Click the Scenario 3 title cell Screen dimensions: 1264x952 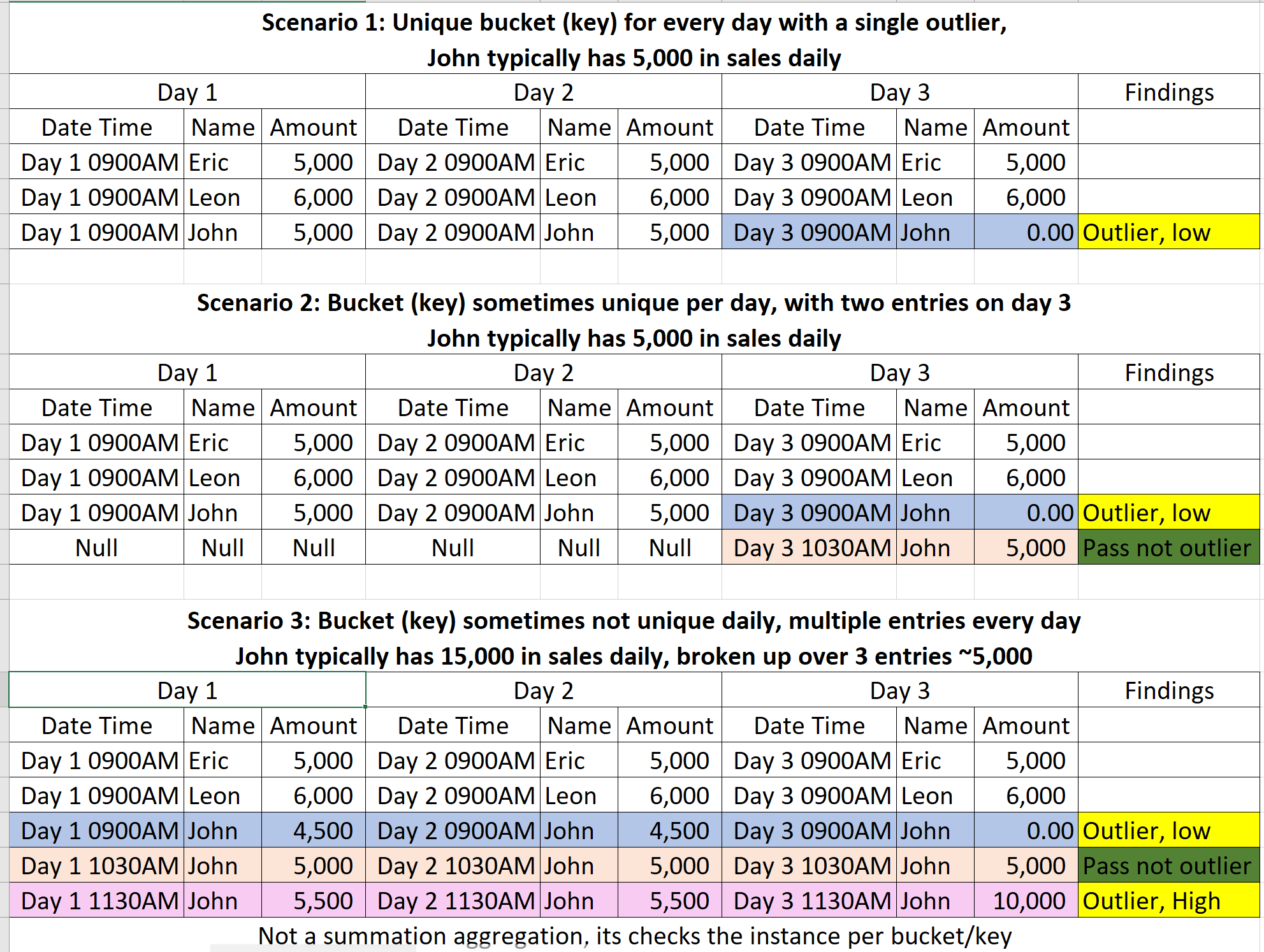(x=634, y=638)
